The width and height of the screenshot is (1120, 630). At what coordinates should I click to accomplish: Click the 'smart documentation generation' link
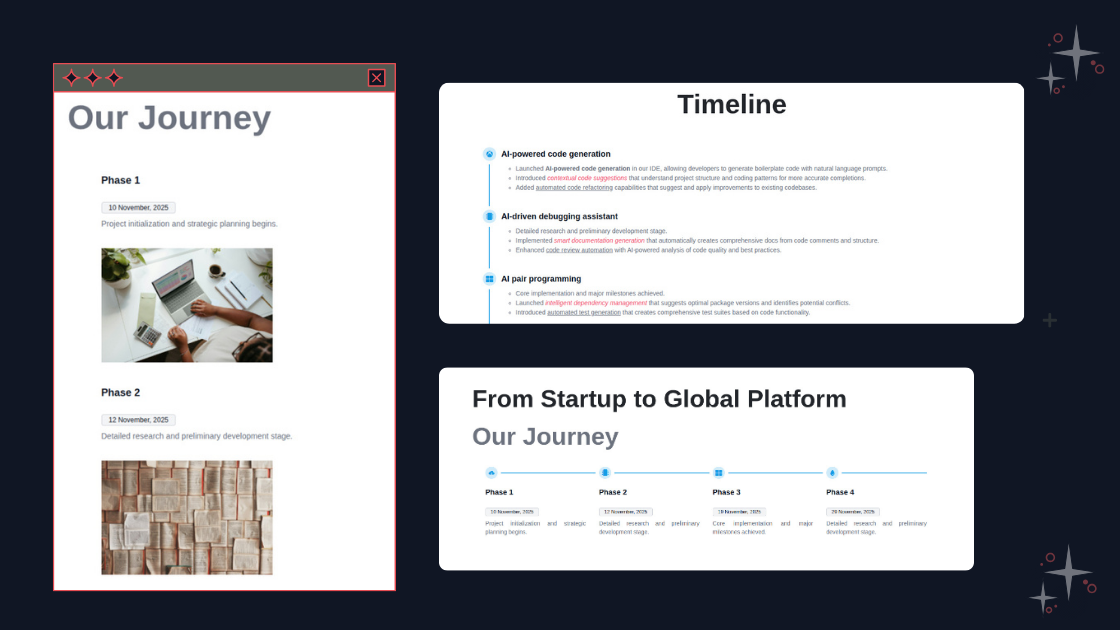point(599,241)
